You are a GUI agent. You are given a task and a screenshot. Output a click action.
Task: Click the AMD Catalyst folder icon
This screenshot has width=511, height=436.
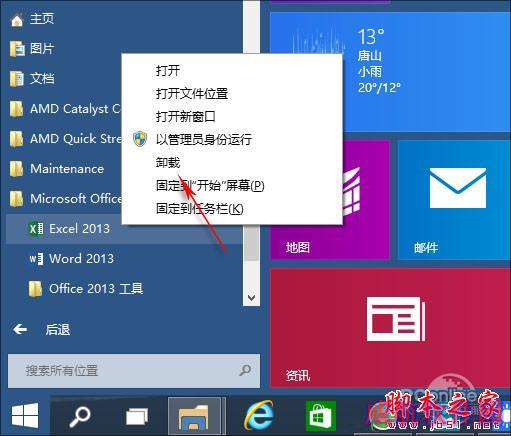point(17,109)
